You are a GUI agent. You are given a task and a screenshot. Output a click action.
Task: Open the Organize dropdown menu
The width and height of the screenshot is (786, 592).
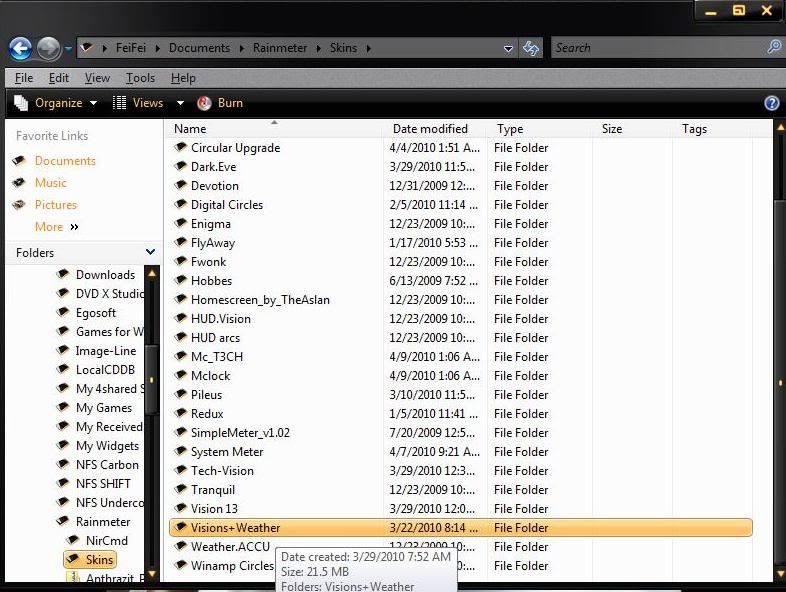[x=57, y=103]
